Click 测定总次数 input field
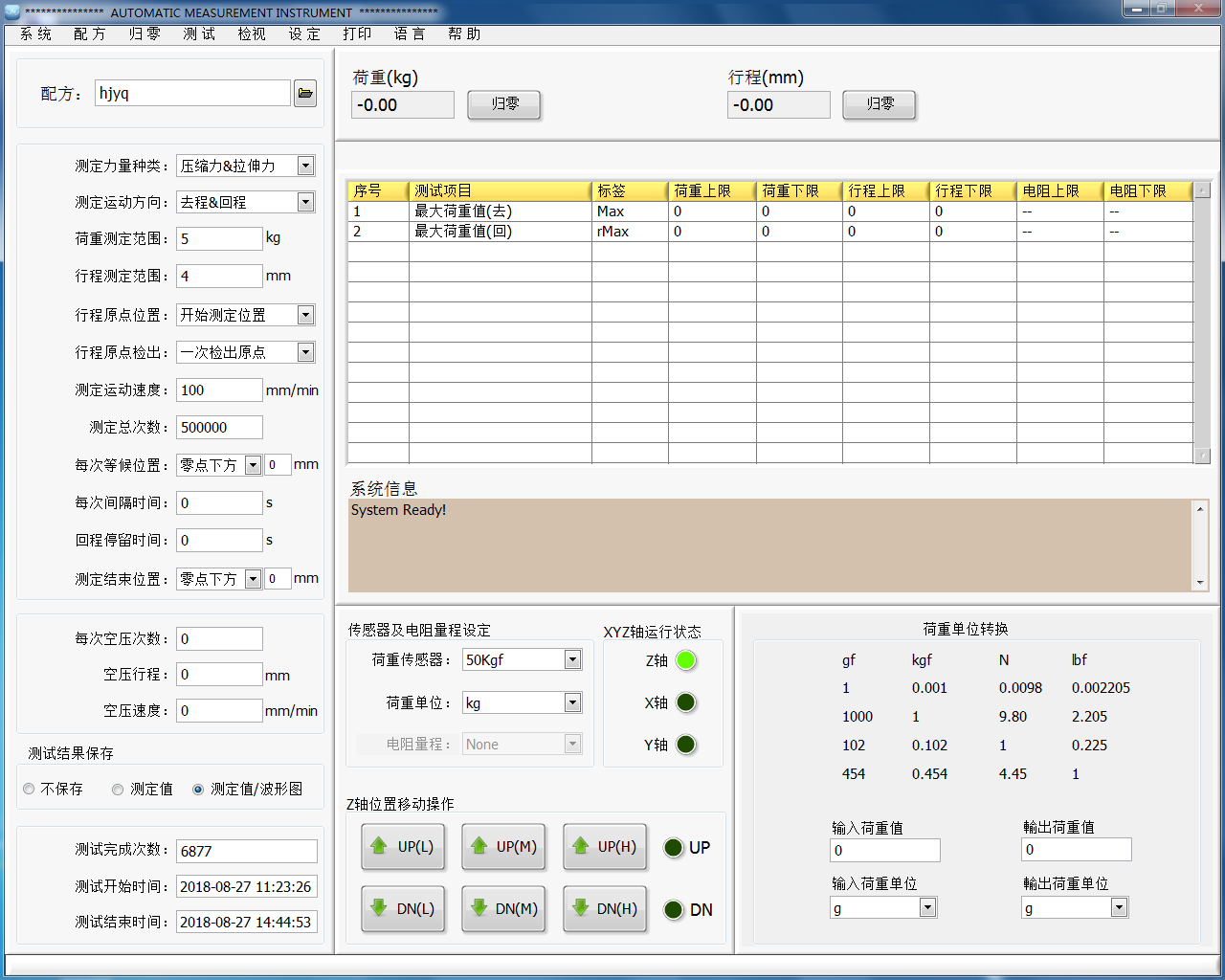 point(219,427)
